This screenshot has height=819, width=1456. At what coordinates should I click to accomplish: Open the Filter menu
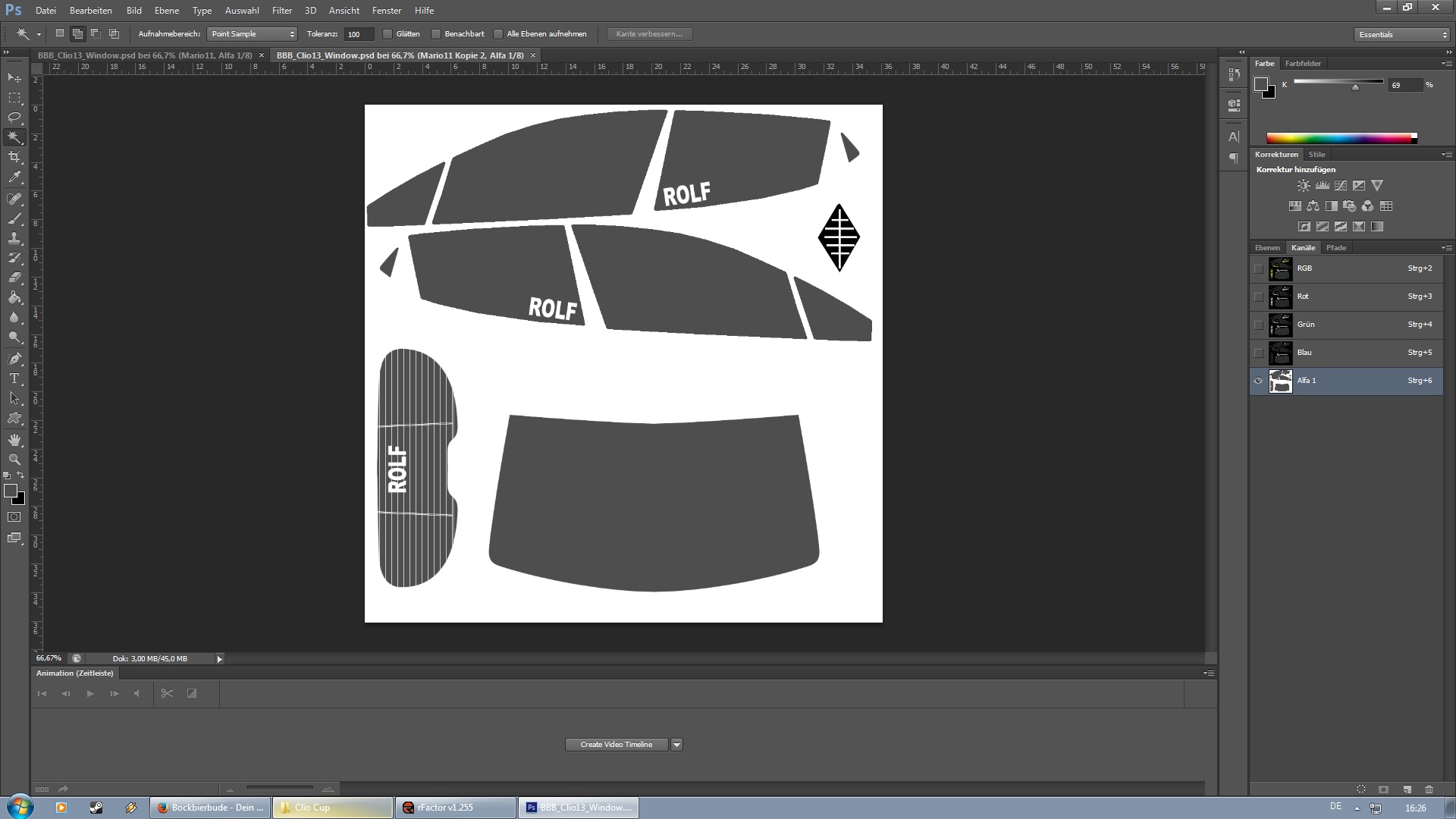click(282, 11)
